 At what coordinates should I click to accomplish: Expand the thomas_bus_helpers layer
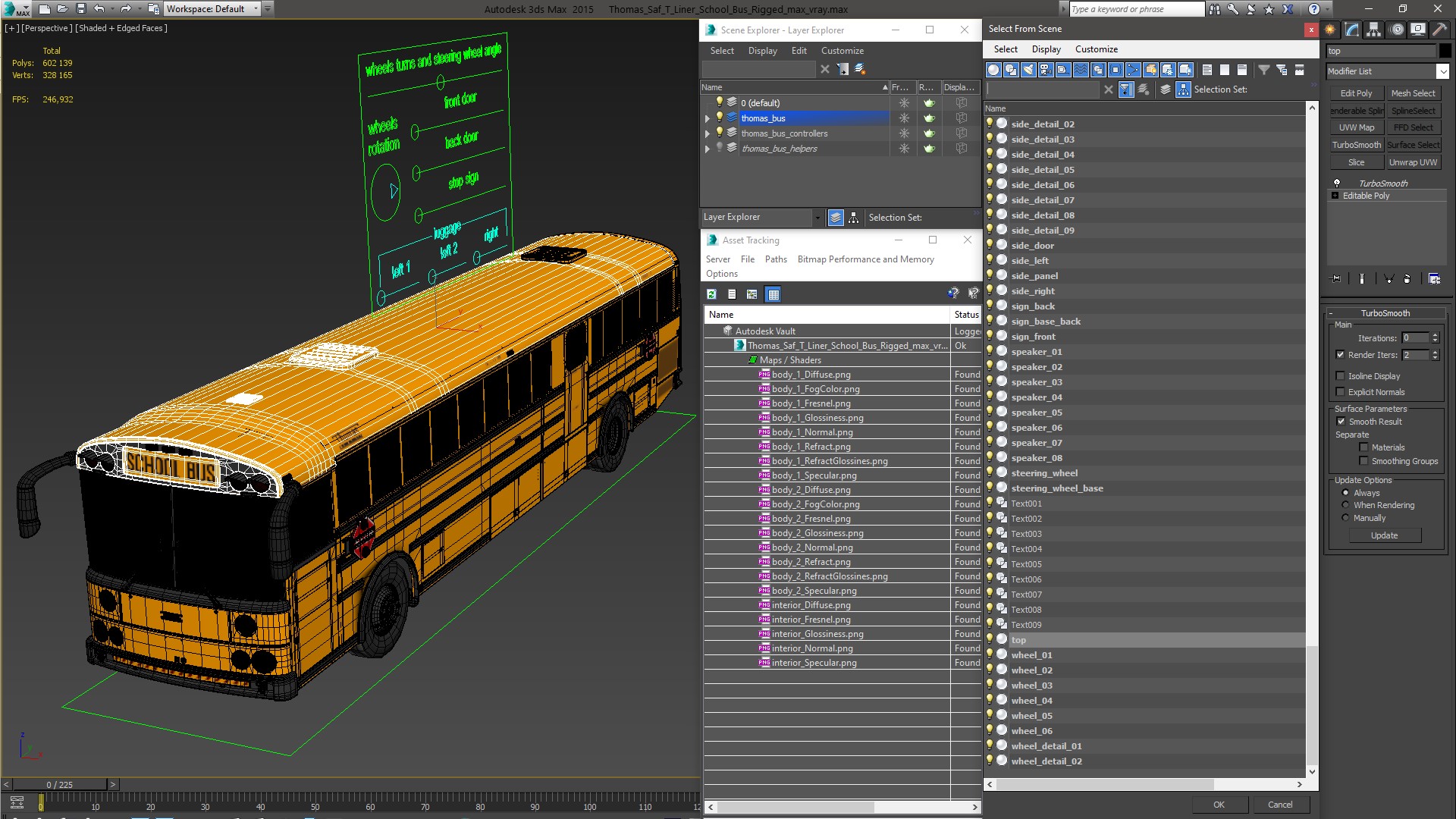tap(708, 149)
